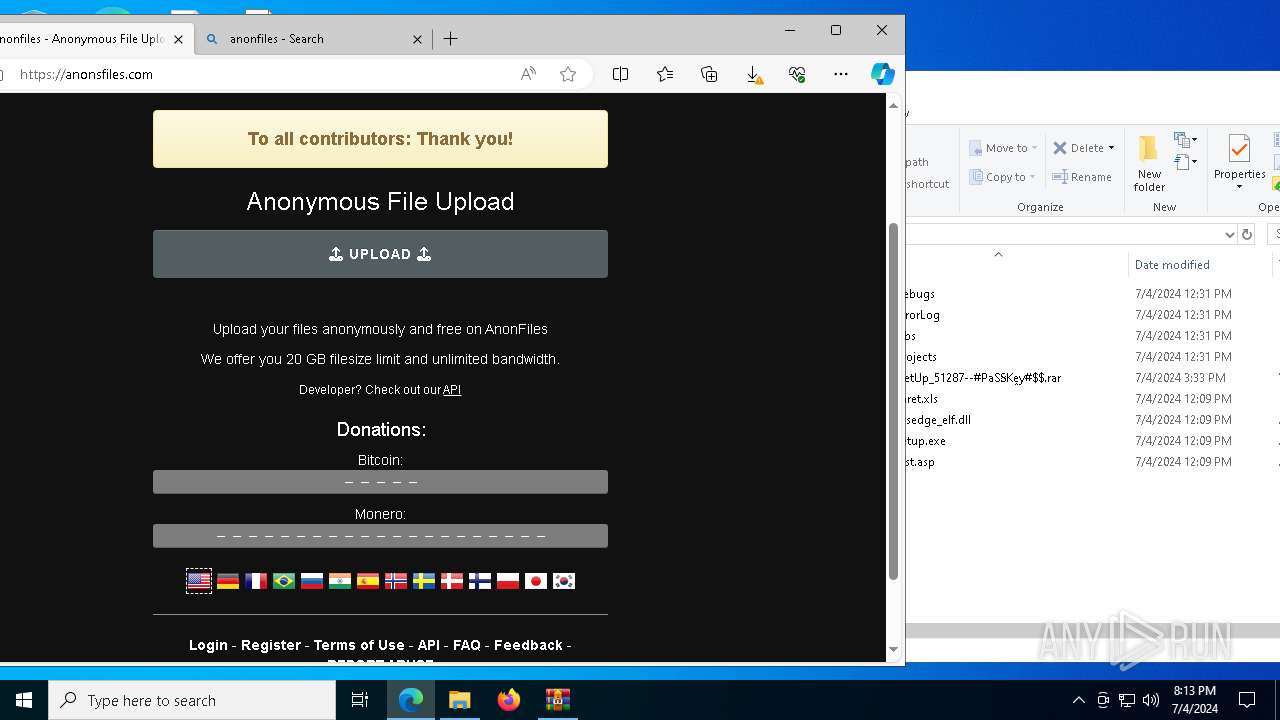
Task: Select the setup.exe file row
Action: point(1090,441)
